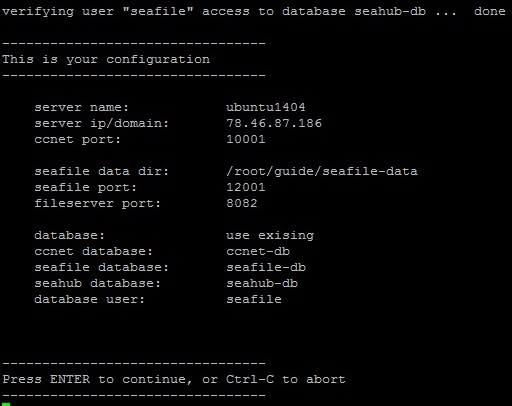Click the ccnet port value 10001
The height and width of the screenshot is (406, 512).
[x=246, y=139]
